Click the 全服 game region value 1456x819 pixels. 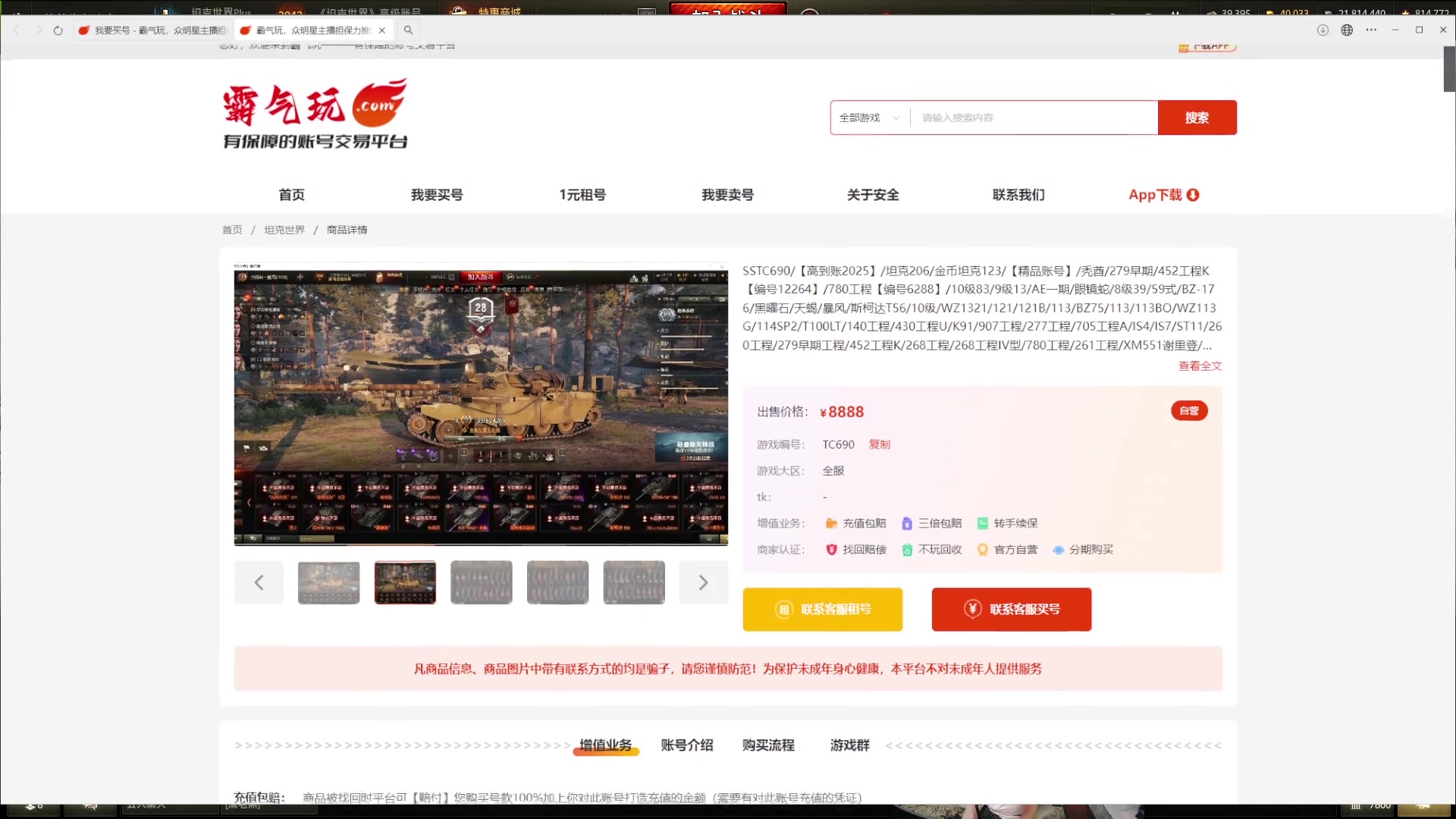(x=833, y=471)
